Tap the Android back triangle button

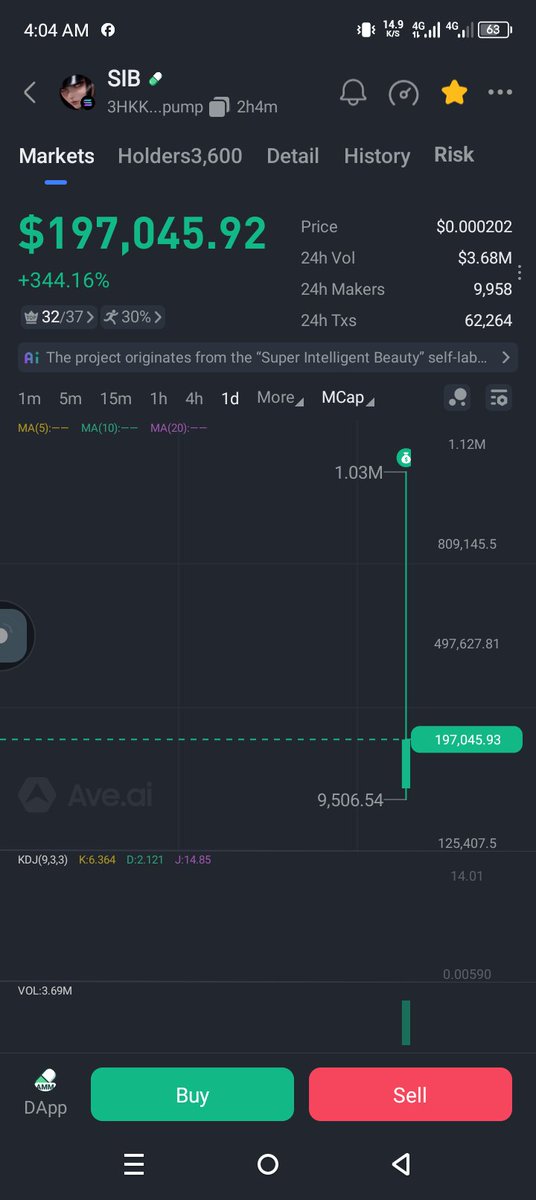[x=401, y=1164]
